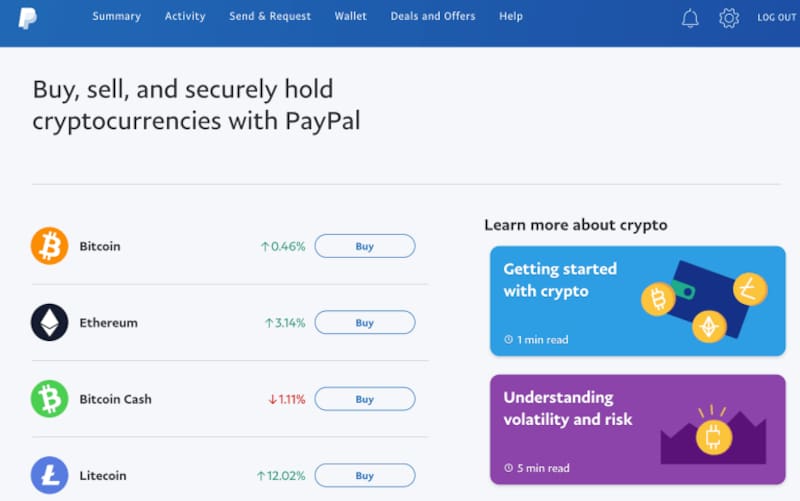Click the LOG OUT link
Viewport: 800px width, 501px height.
776,18
